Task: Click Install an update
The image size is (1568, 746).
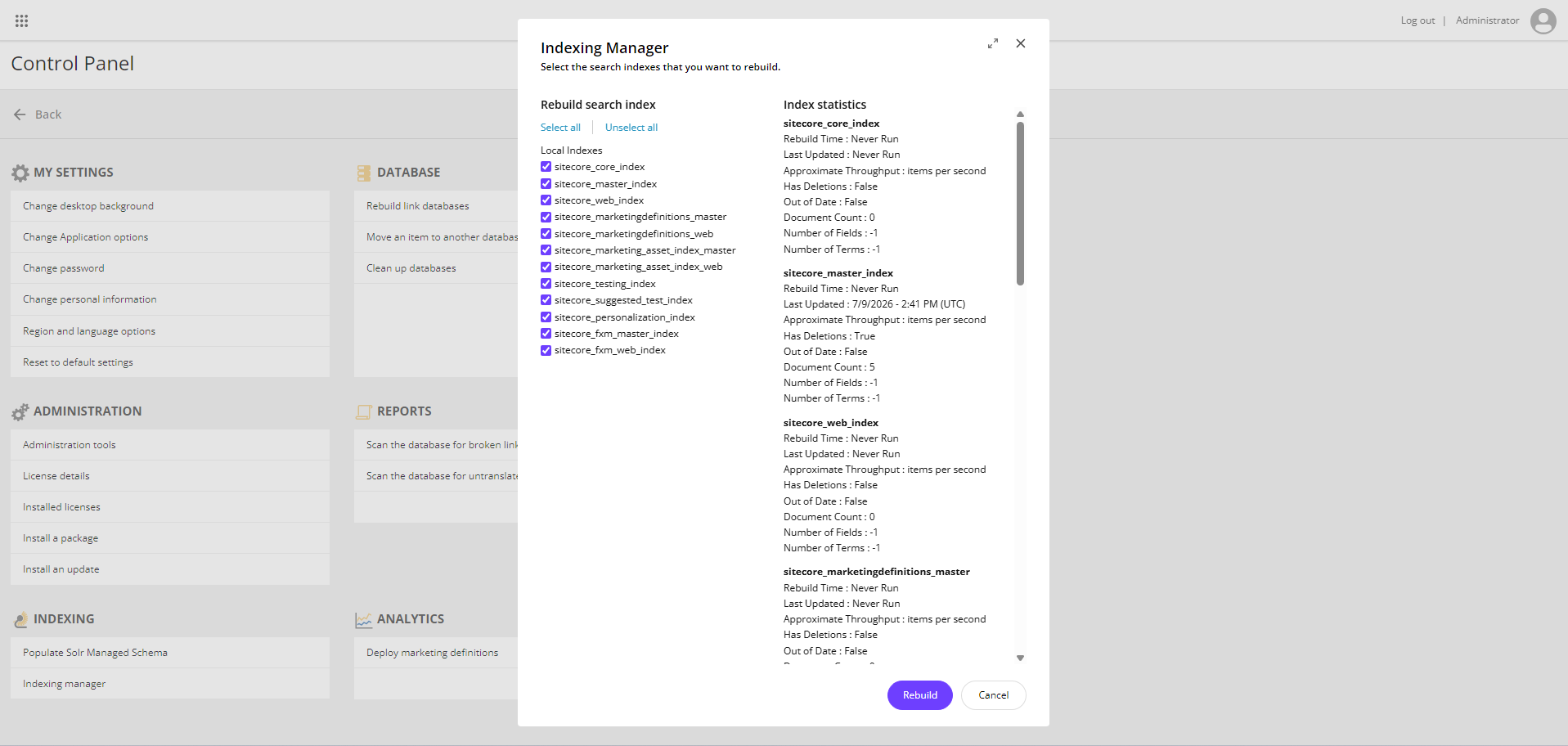Action: pos(170,569)
